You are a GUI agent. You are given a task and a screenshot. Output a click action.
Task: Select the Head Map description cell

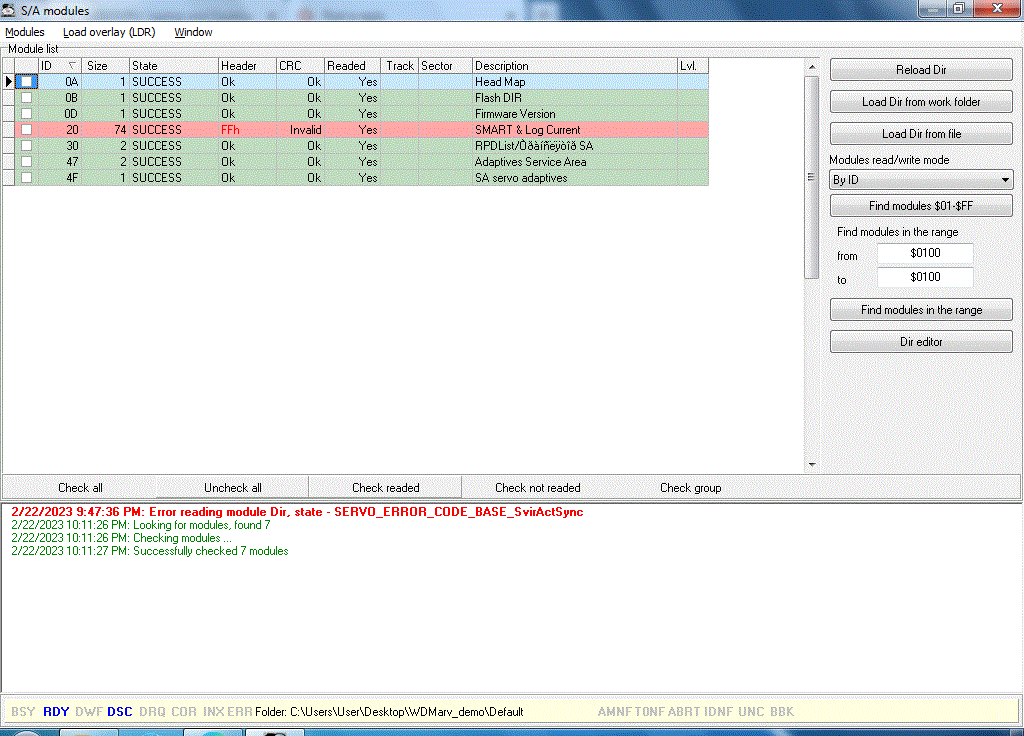(x=575, y=82)
